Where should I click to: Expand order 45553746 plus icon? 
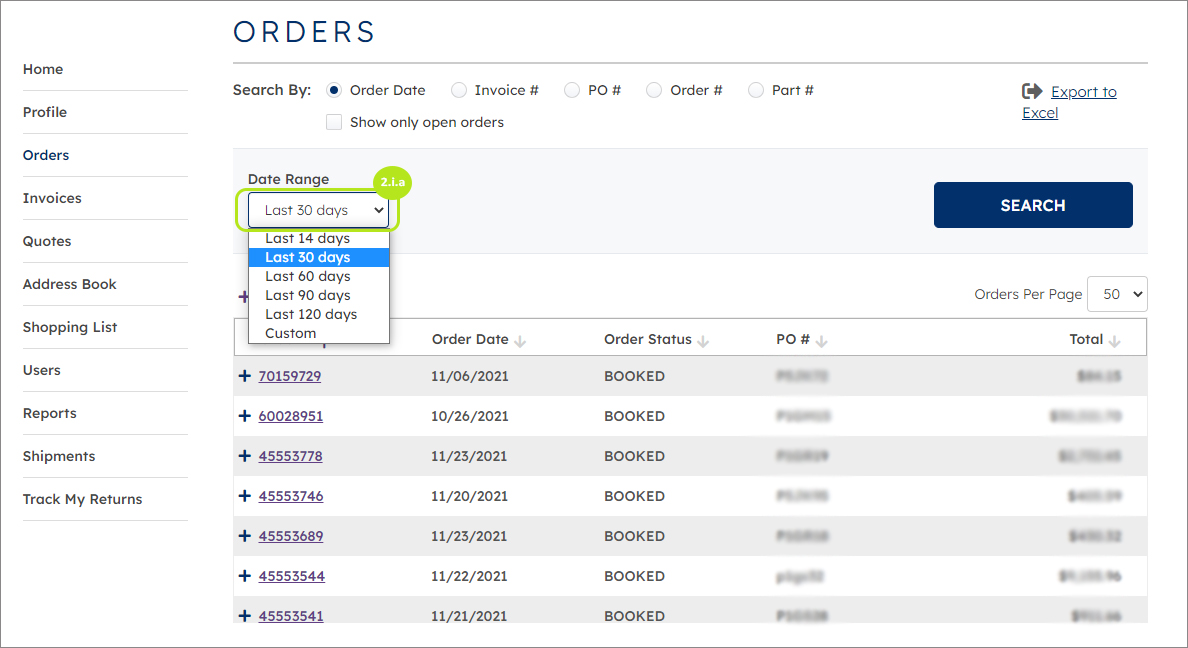point(245,496)
